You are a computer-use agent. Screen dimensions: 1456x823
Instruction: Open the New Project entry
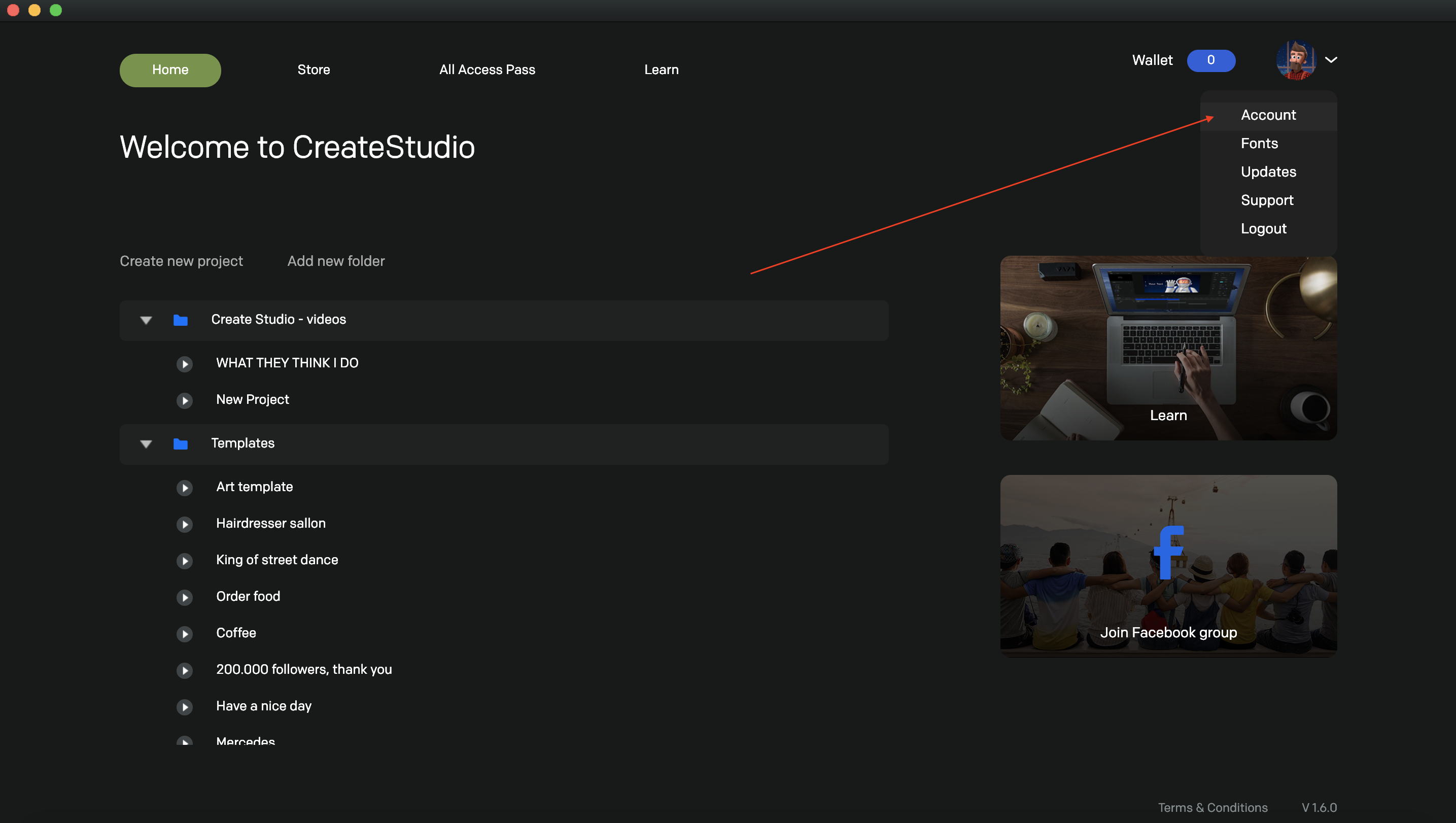tap(253, 400)
